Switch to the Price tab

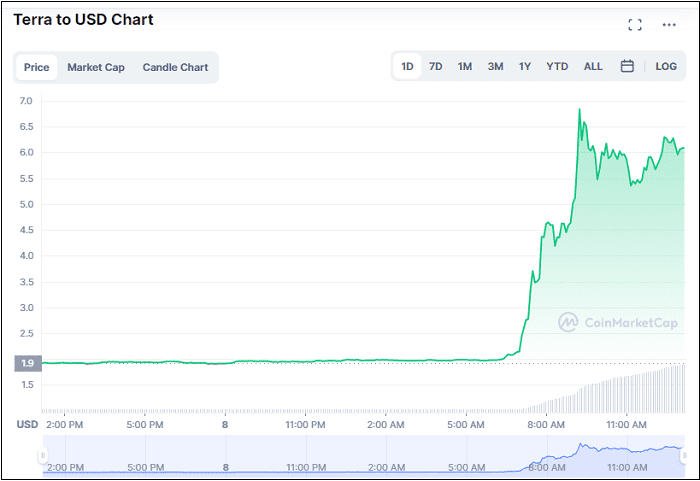[36, 67]
